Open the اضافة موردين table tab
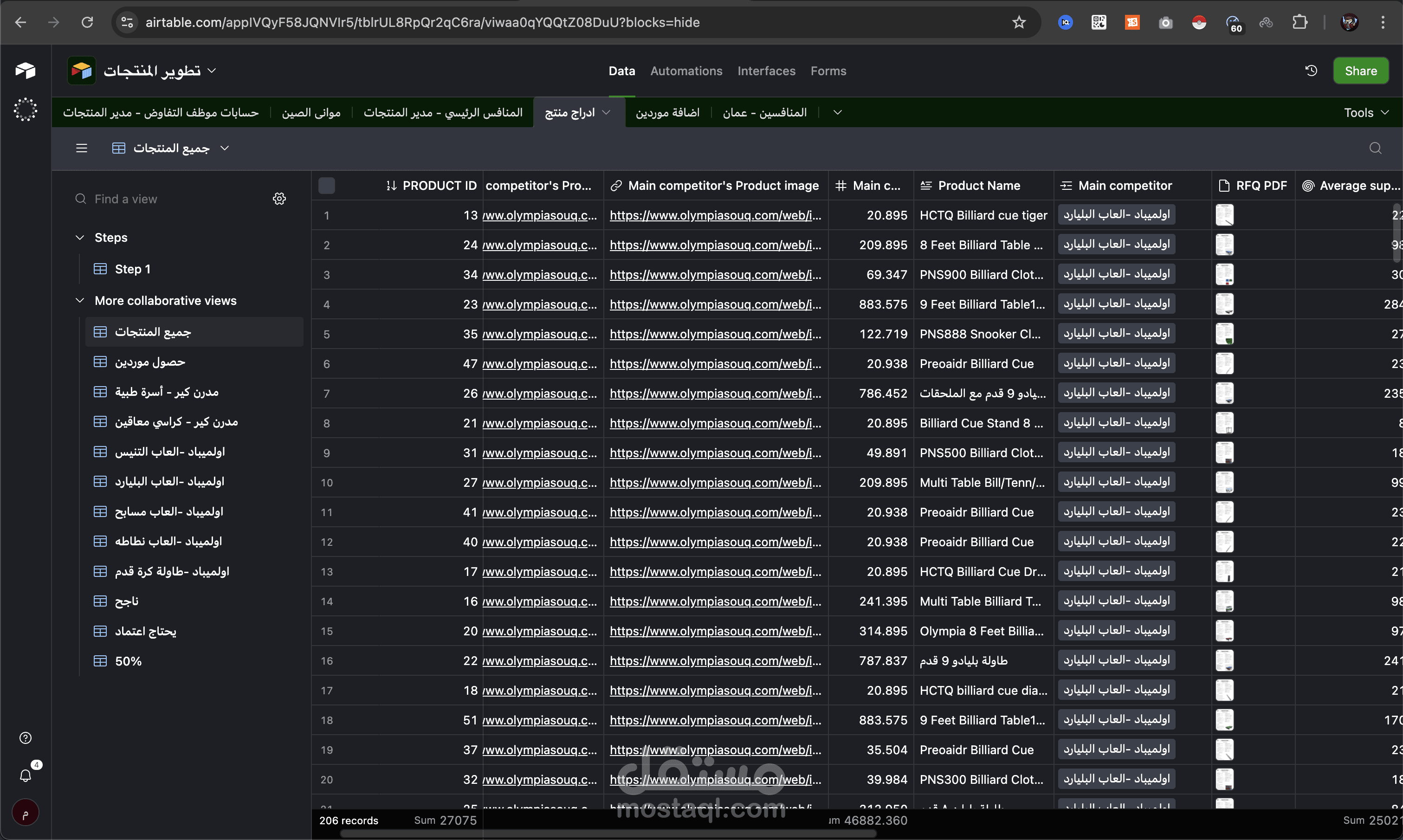Viewport: 1403px width, 840px height. (x=668, y=113)
